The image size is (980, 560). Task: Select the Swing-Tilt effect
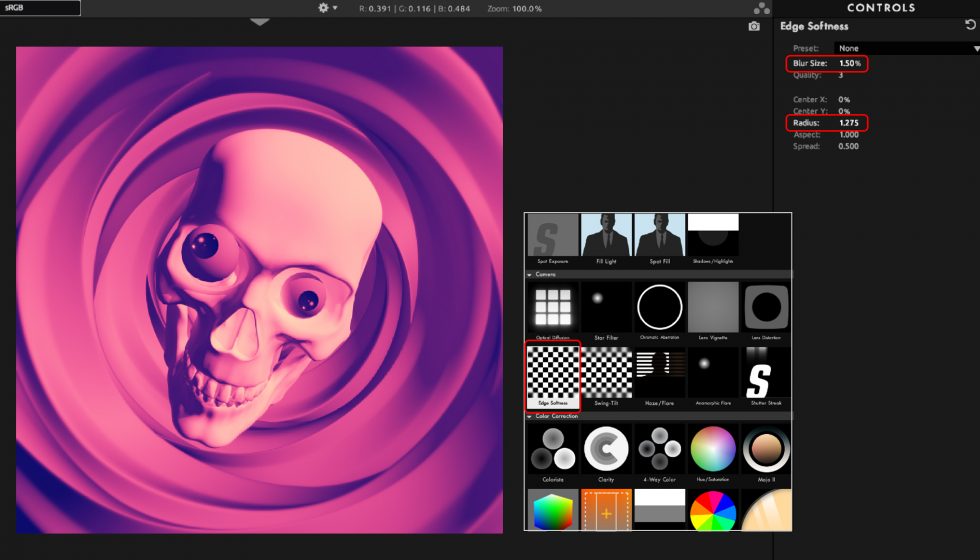[x=606, y=372]
